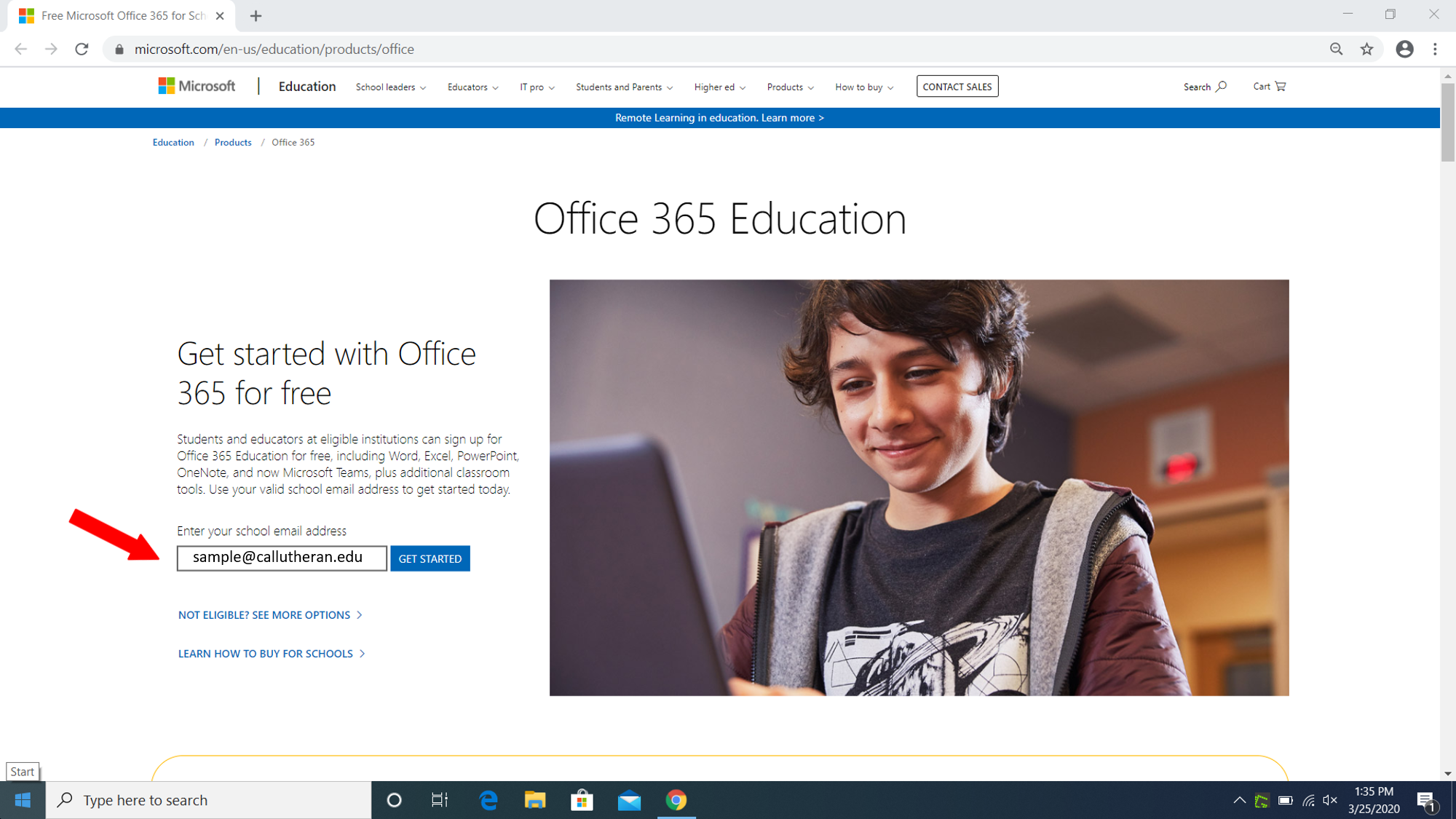
Task: Open the Chrome profile avatar icon
Action: (1404, 49)
